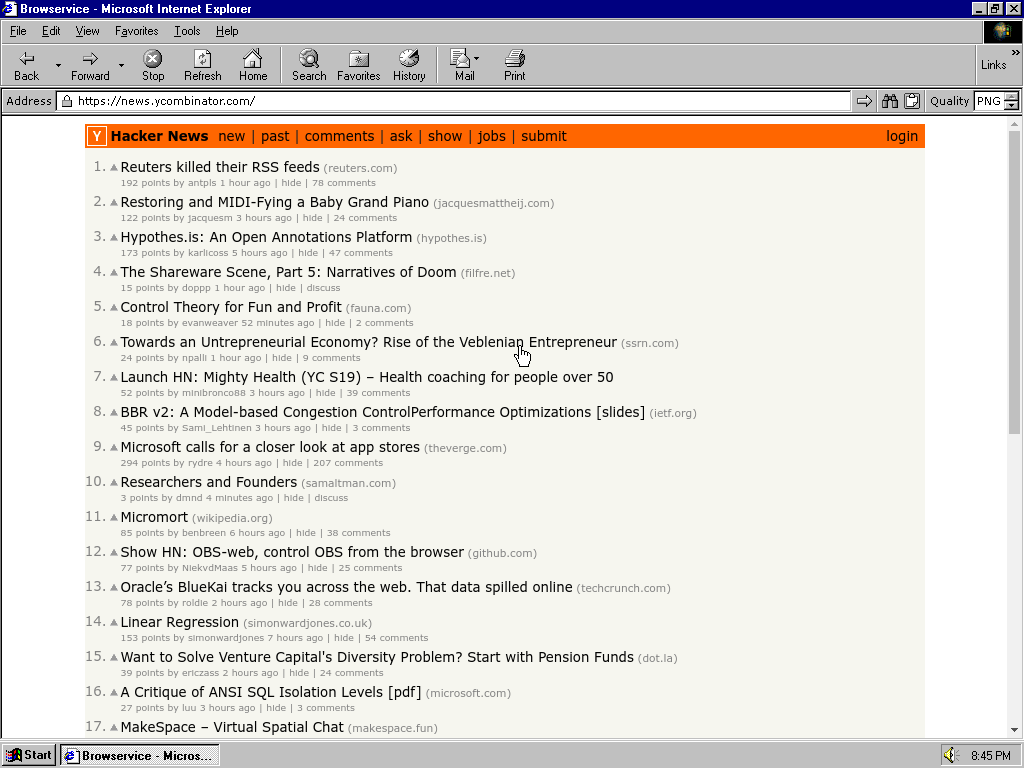Upvote the Reuters RSS feeds story
Image resolution: width=1024 pixels, height=768 pixels.
tap(114, 168)
